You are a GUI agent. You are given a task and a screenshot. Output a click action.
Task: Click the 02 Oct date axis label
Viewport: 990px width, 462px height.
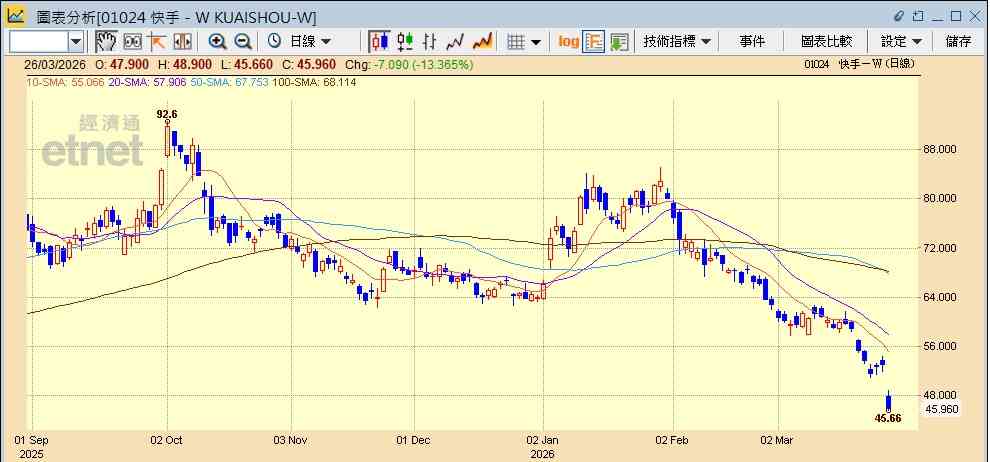(167, 440)
